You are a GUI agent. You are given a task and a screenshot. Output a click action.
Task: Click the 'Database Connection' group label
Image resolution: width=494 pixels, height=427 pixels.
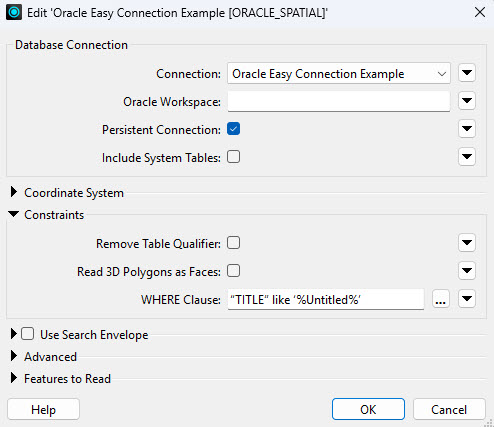(71, 45)
